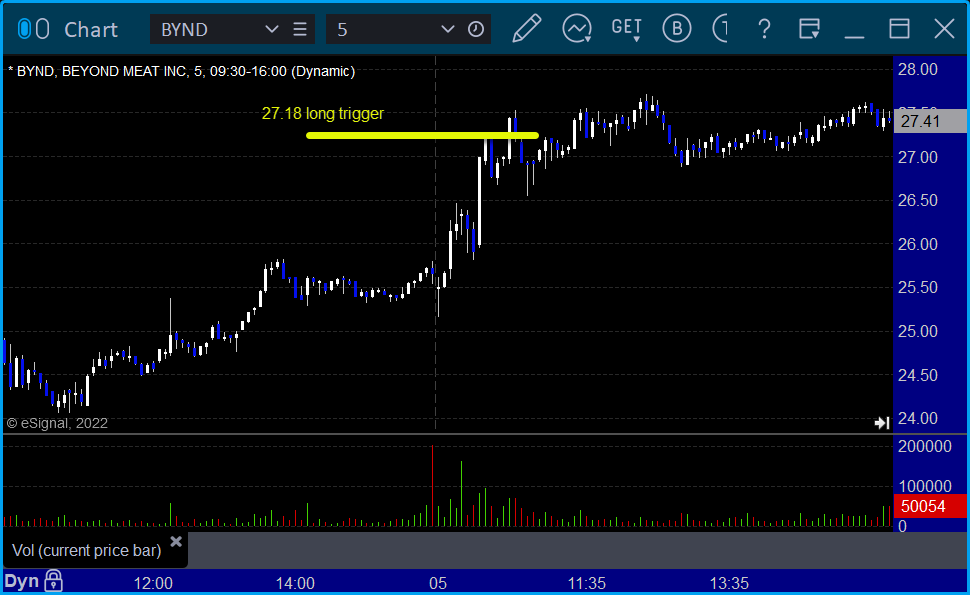Open the page layout window-dropdown icon
The height and width of the screenshot is (595, 970).
pos(809,28)
